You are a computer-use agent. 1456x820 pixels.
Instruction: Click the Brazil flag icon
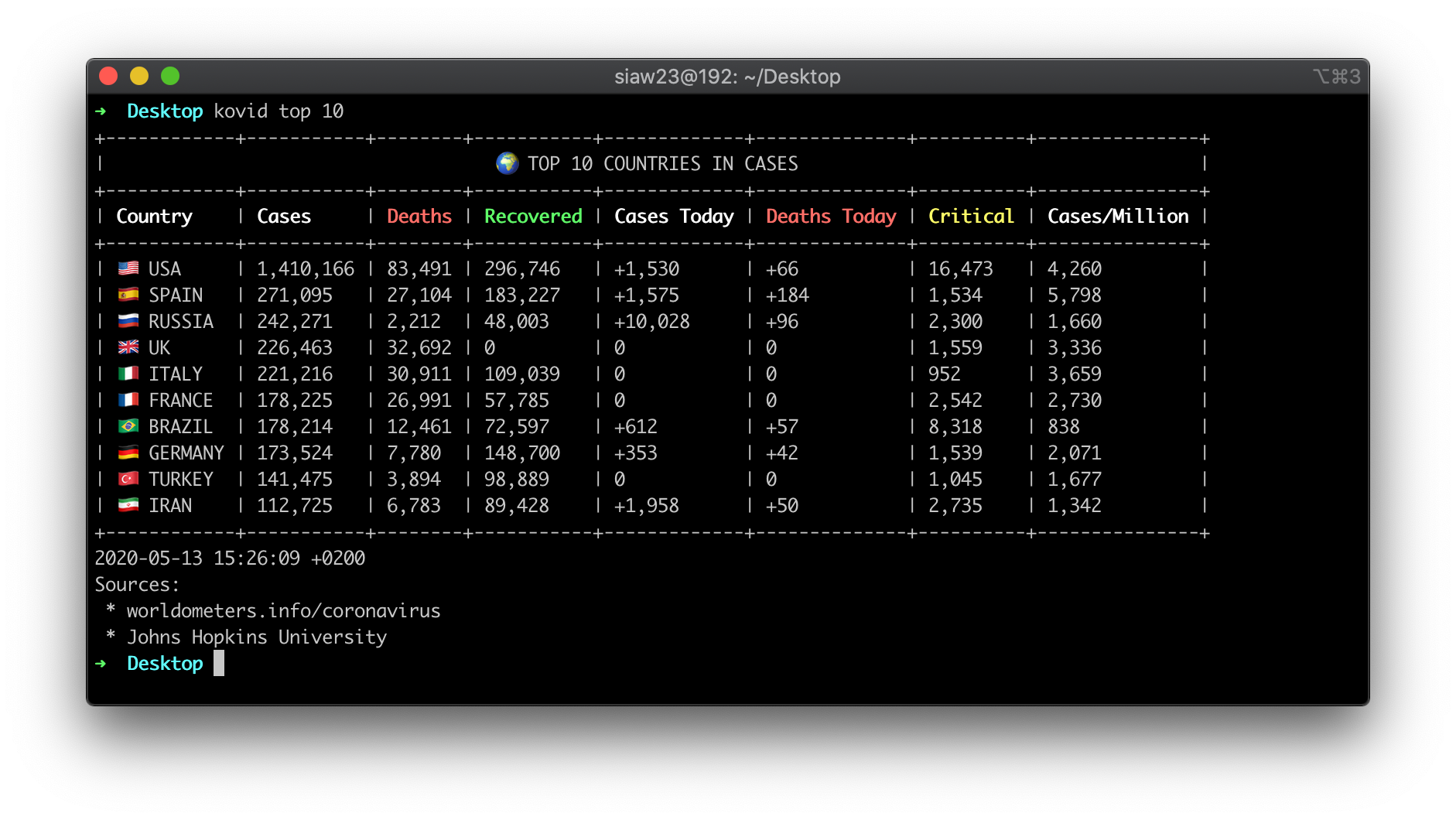point(128,426)
